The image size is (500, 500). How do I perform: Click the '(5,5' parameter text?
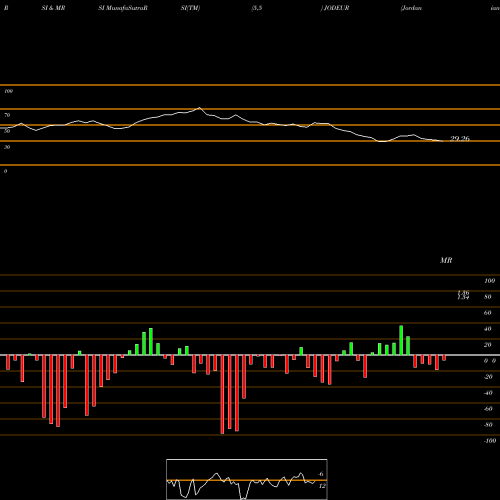[x=257, y=8]
